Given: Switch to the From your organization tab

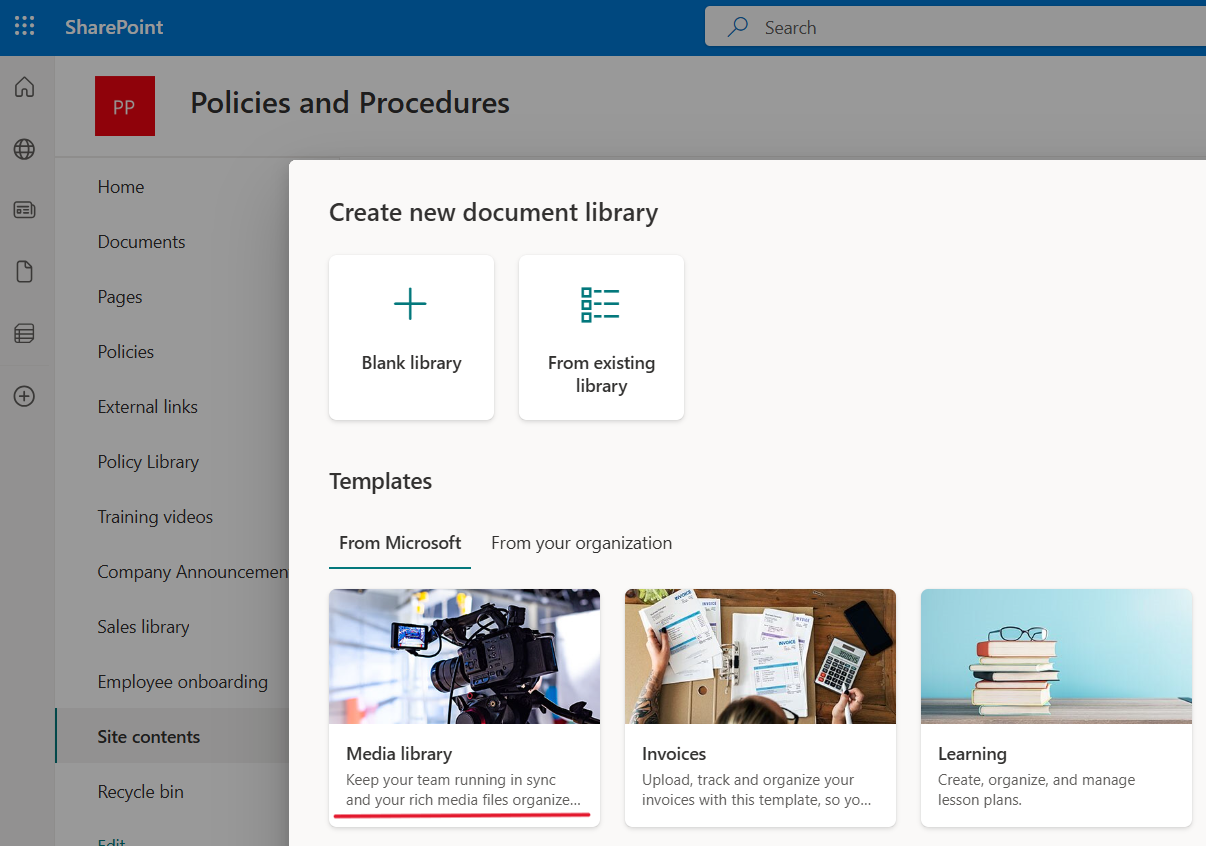Looking at the screenshot, I should pyautogui.click(x=581, y=542).
